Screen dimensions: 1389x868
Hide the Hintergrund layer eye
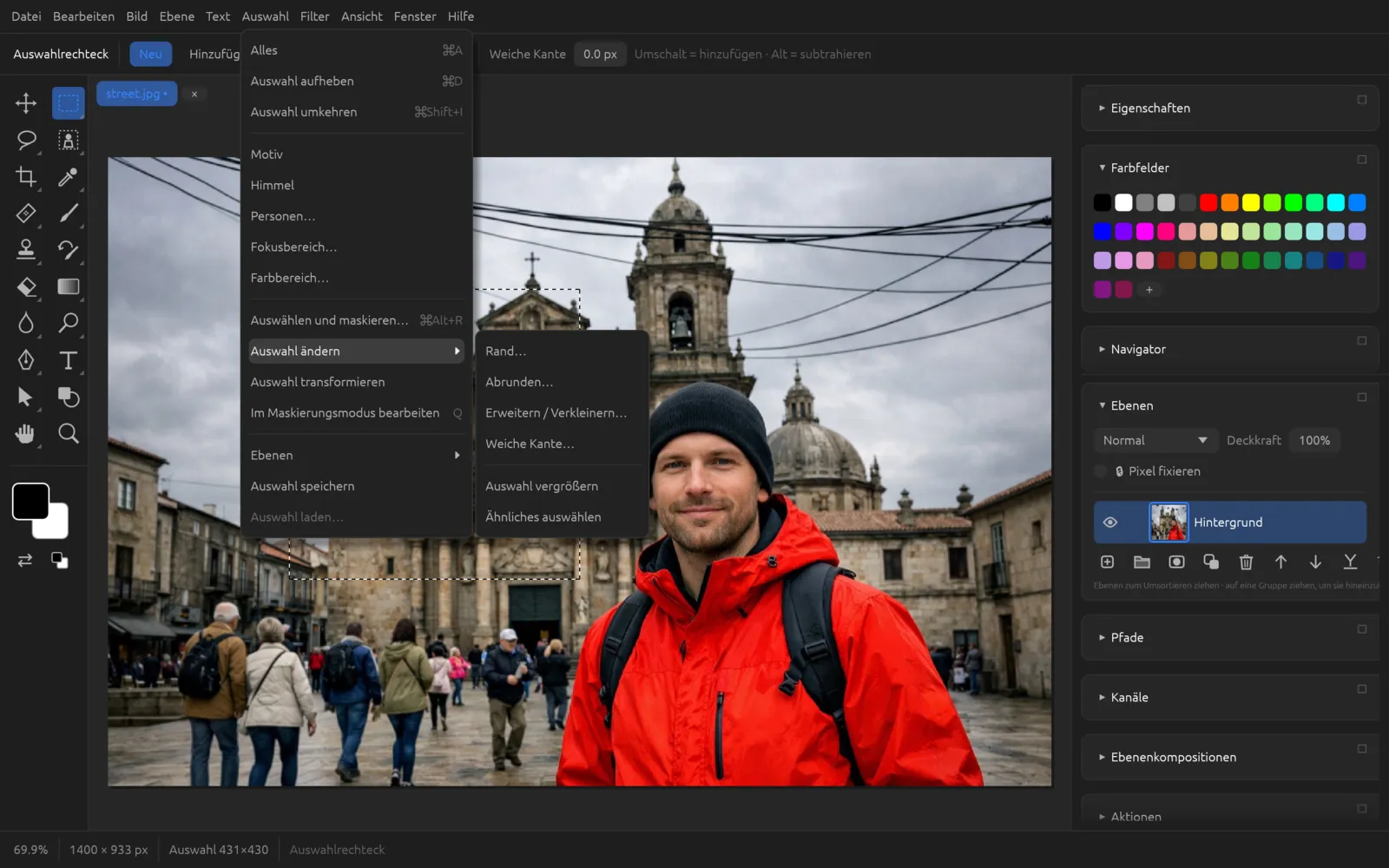[1109, 523]
